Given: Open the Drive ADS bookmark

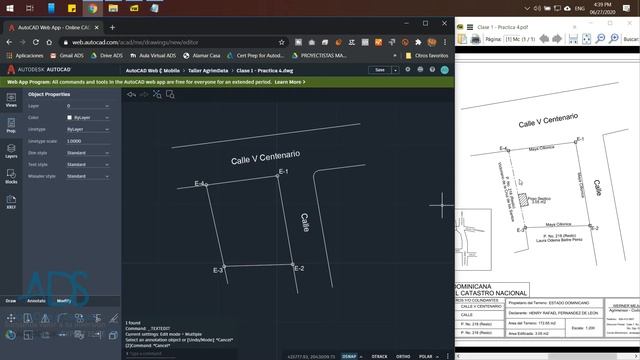Looking at the screenshot, I should pyautogui.click(x=106, y=56).
